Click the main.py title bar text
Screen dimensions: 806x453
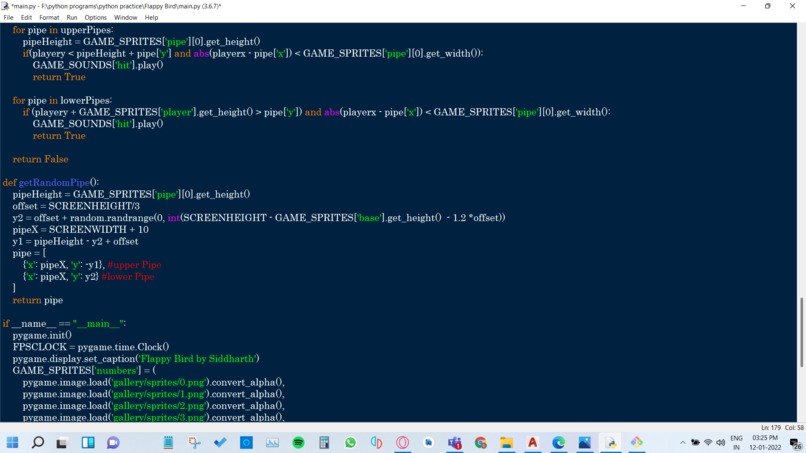pyautogui.click(x=116, y=6)
